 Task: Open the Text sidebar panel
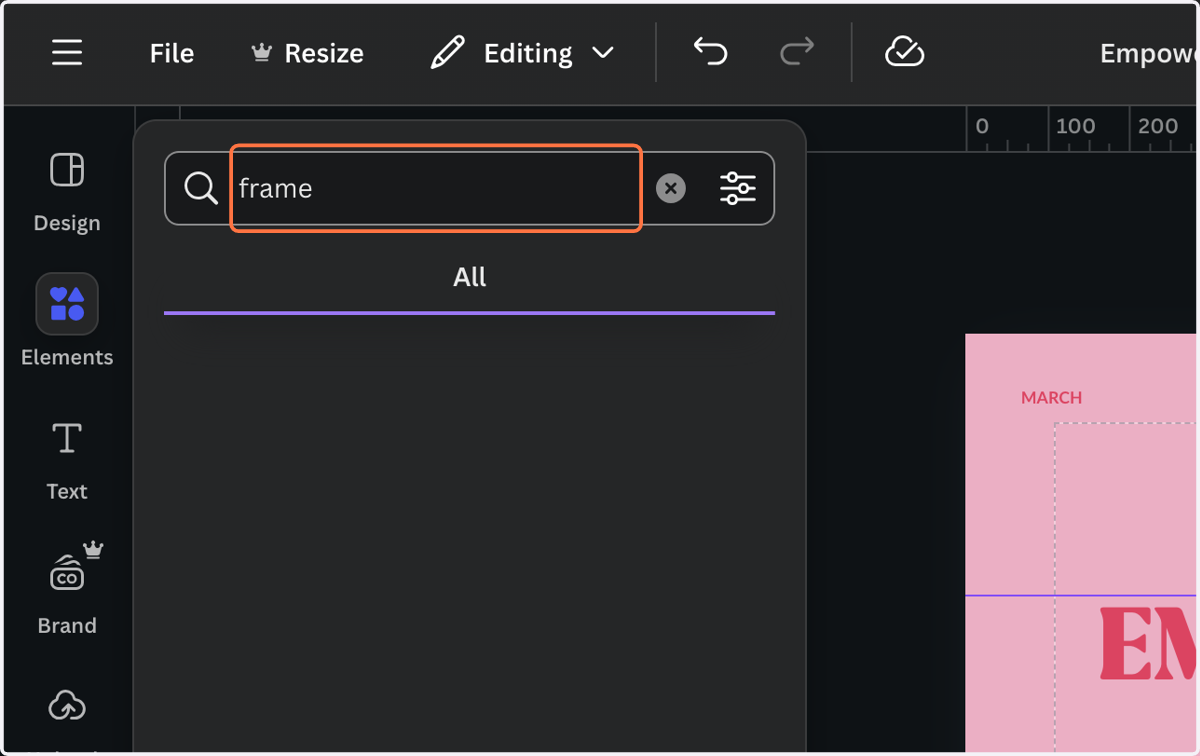point(67,460)
